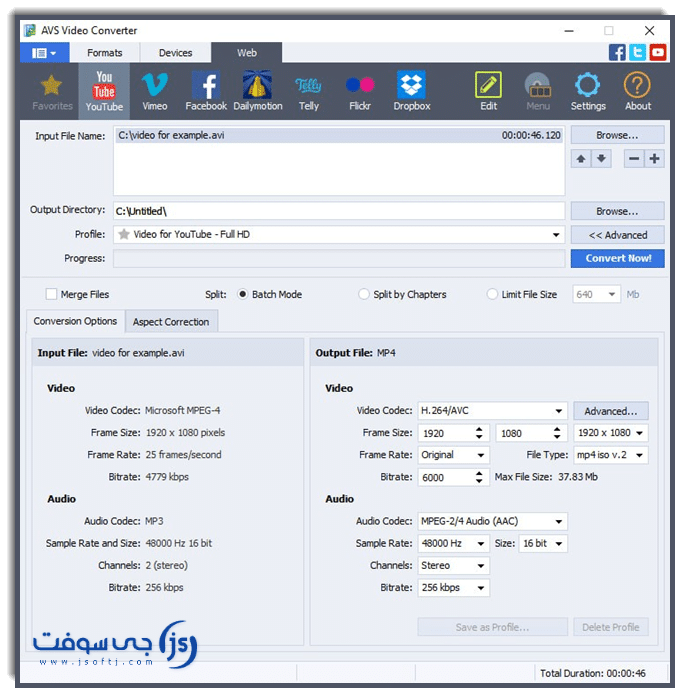The image size is (675, 688).
Task: Open the Edit video tool
Action: pos(488,92)
